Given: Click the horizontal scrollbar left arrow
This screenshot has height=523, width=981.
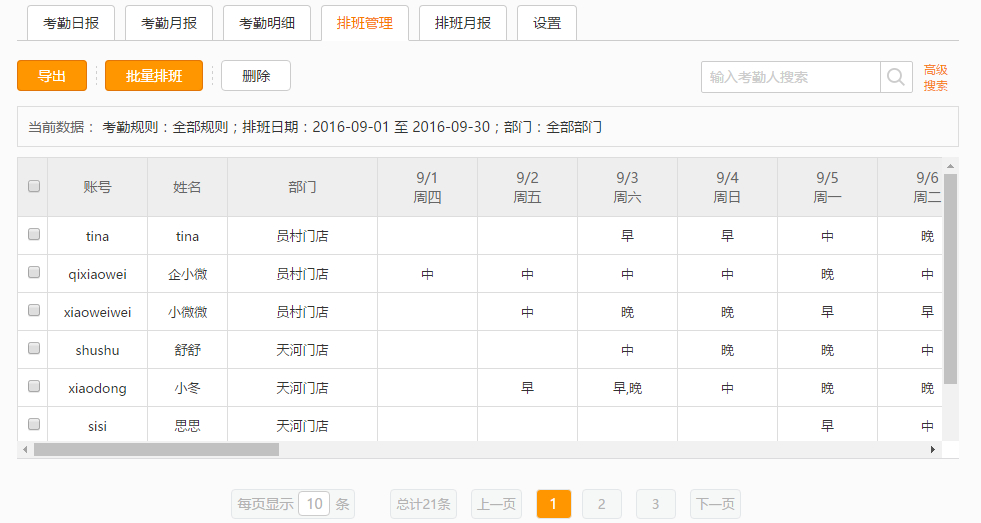Looking at the screenshot, I should [x=24, y=450].
